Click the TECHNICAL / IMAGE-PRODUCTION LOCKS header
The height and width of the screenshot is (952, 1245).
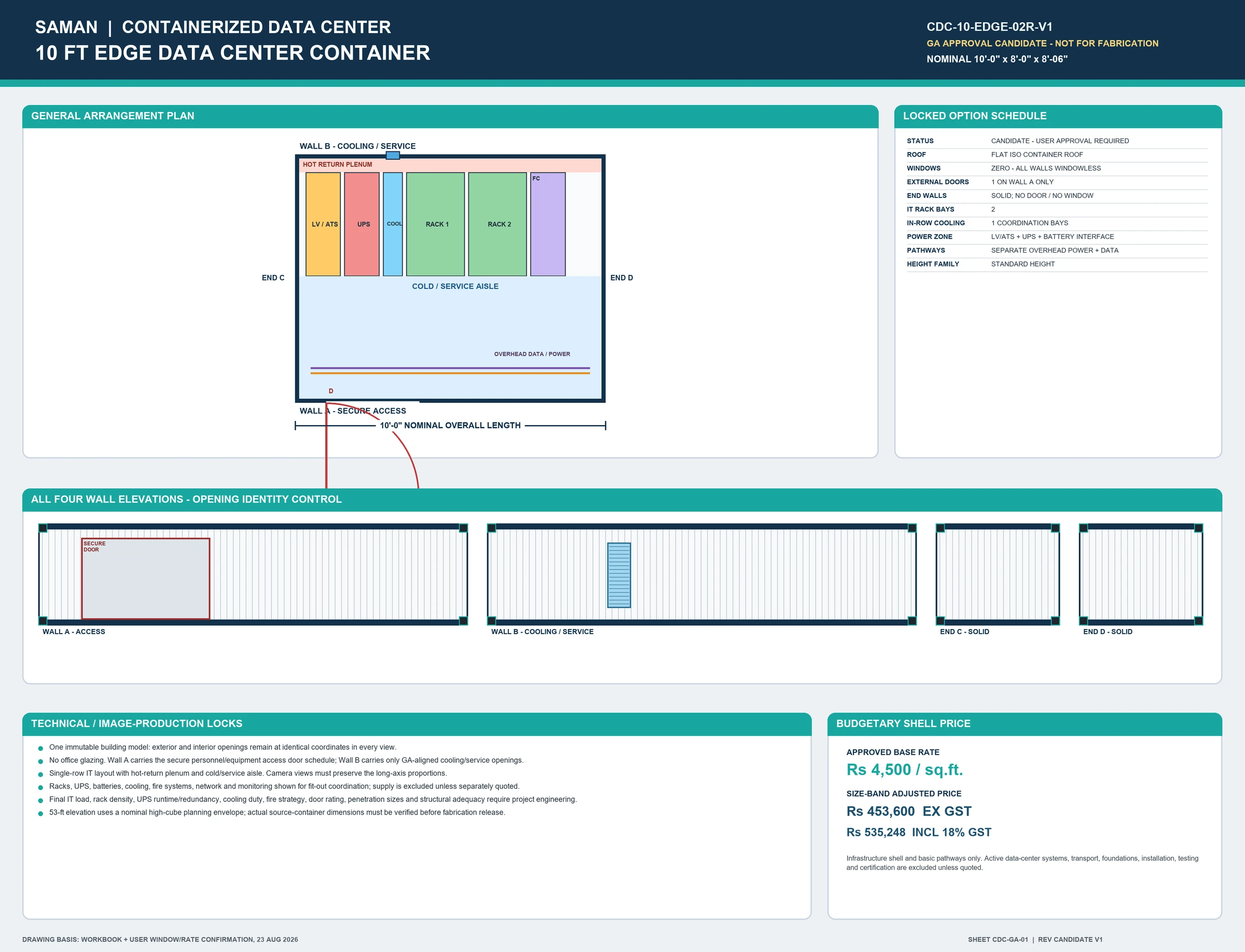(417, 724)
